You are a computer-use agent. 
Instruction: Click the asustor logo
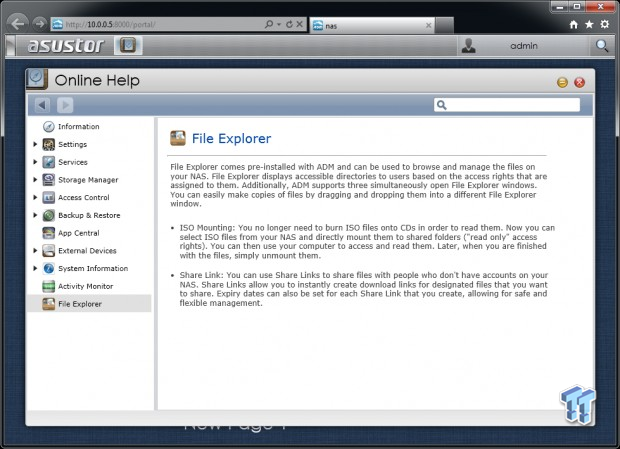click(x=66, y=45)
